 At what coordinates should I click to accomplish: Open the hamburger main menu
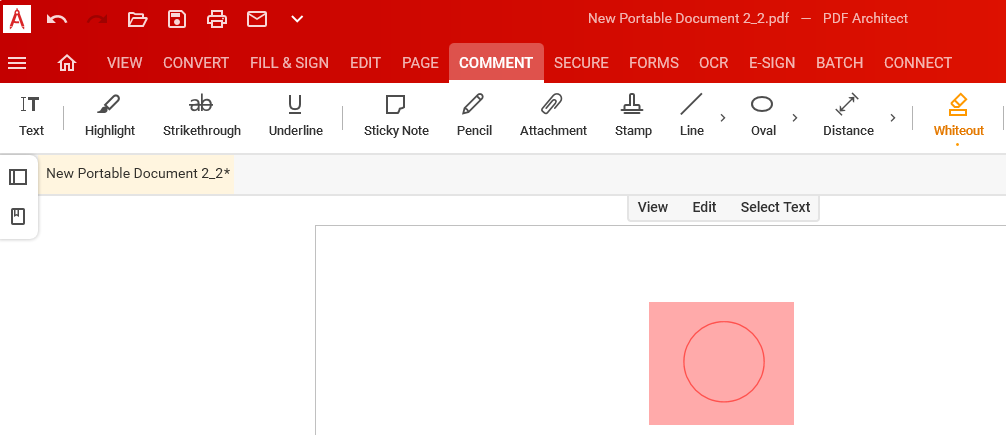pyautogui.click(x=17, y=63)
